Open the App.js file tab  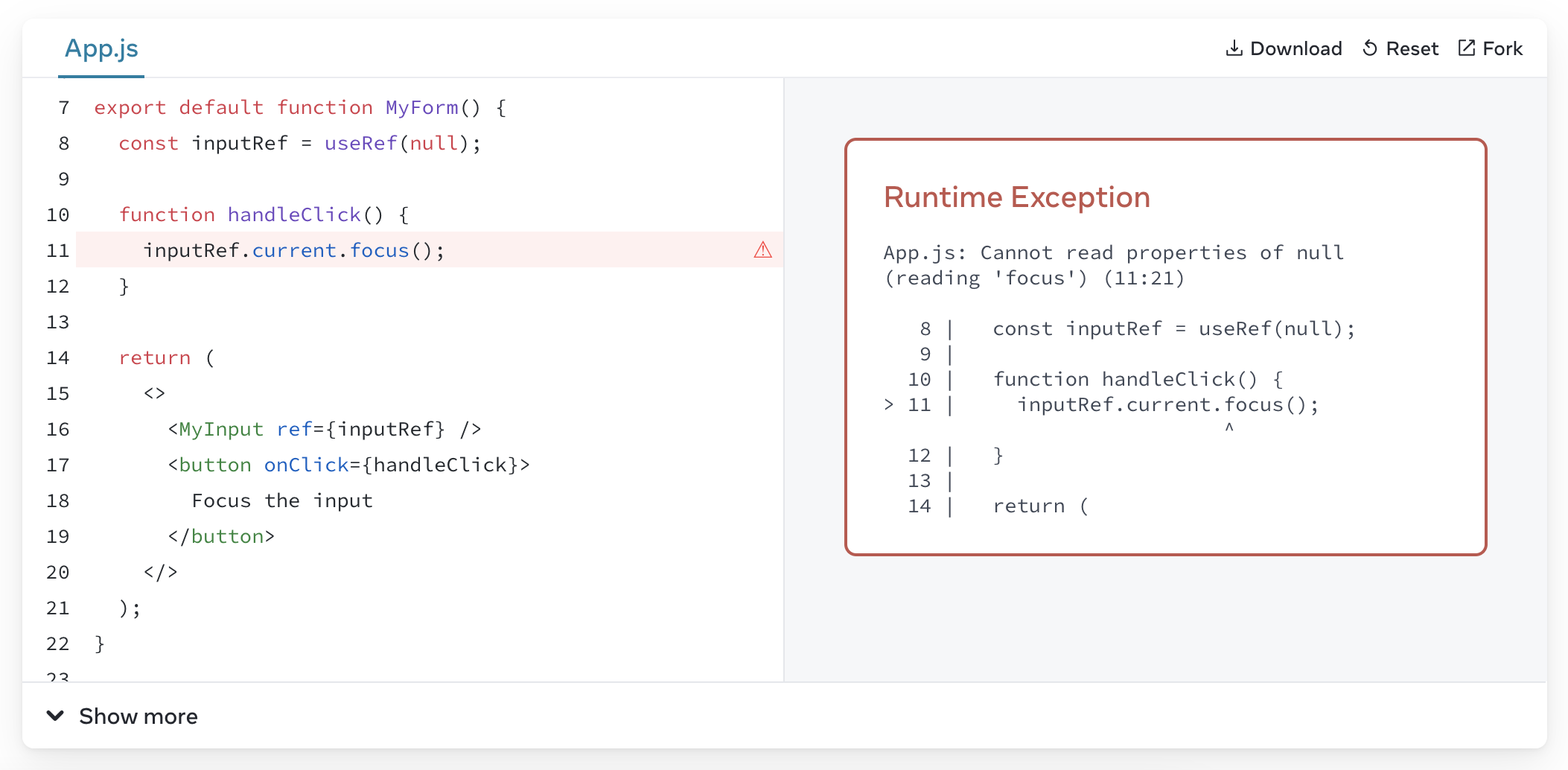pyautogui.click(x=101, y=48)
